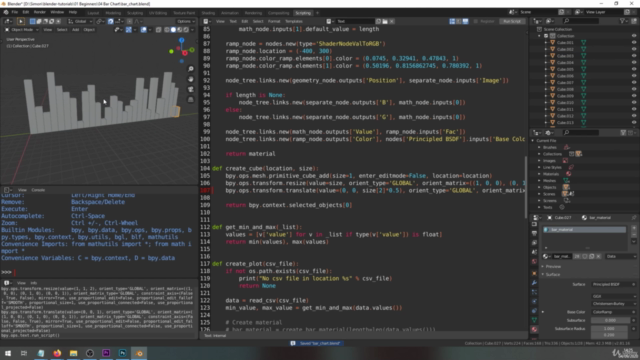Screen dimensions: 640x360
Task: Switch to the Shading workspace tab
Action: (208, 13)
